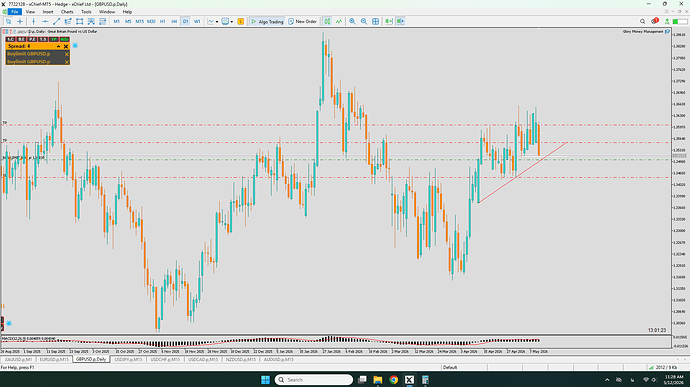Switch to the XAUUSD.p,M1 chart tab

18,360
